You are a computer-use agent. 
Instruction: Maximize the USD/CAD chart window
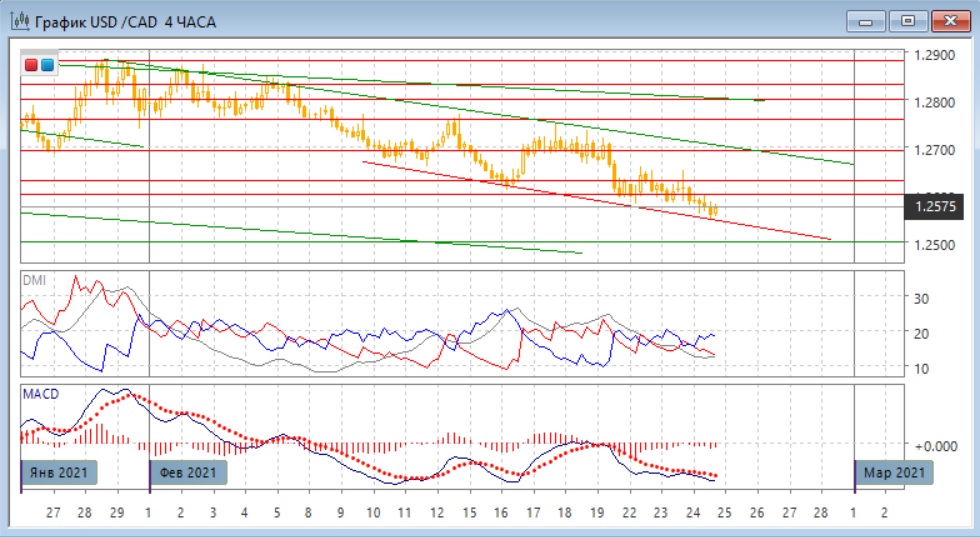(x=908, y=20)
